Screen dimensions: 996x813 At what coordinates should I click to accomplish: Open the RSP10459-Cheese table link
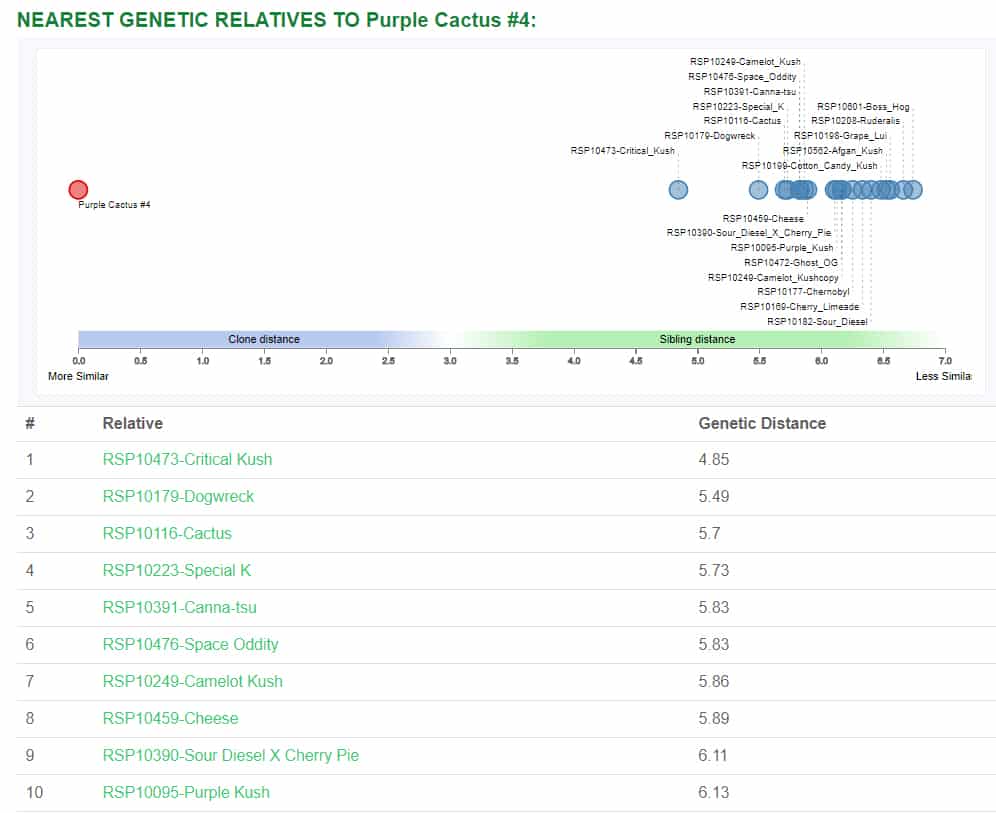tap(170, 719)
